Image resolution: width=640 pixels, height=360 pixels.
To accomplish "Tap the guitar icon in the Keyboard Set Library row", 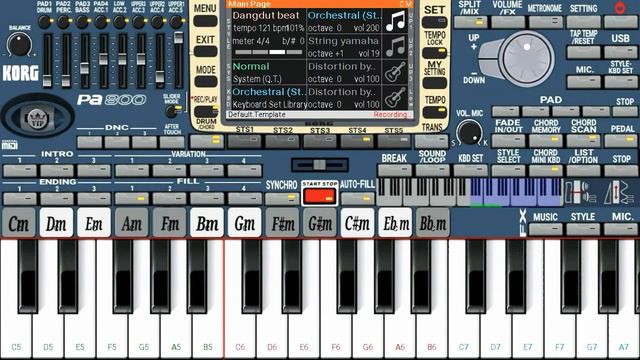I will [x=396, y=97].
